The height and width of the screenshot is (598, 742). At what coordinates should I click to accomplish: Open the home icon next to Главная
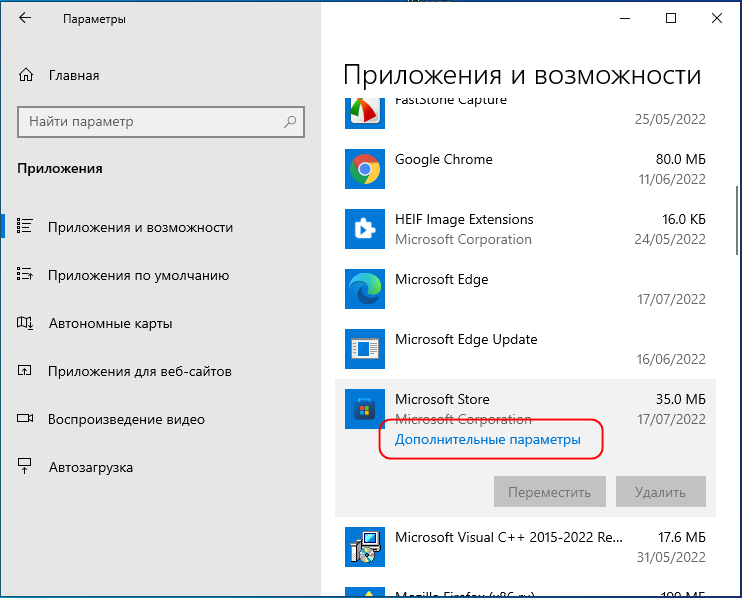[26, 75]
